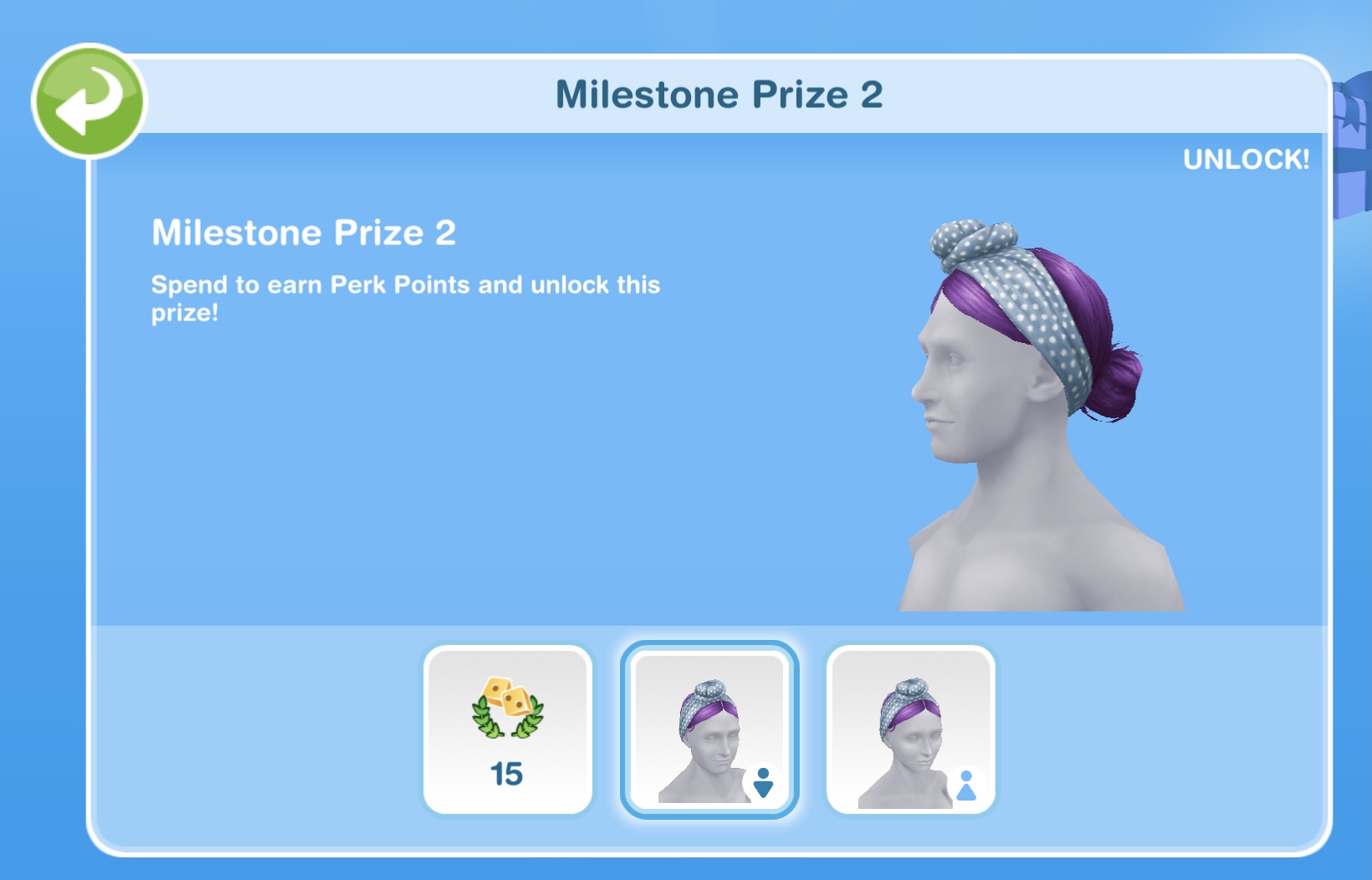
Task: Click the number 15 under the dice
Action: 506,774
